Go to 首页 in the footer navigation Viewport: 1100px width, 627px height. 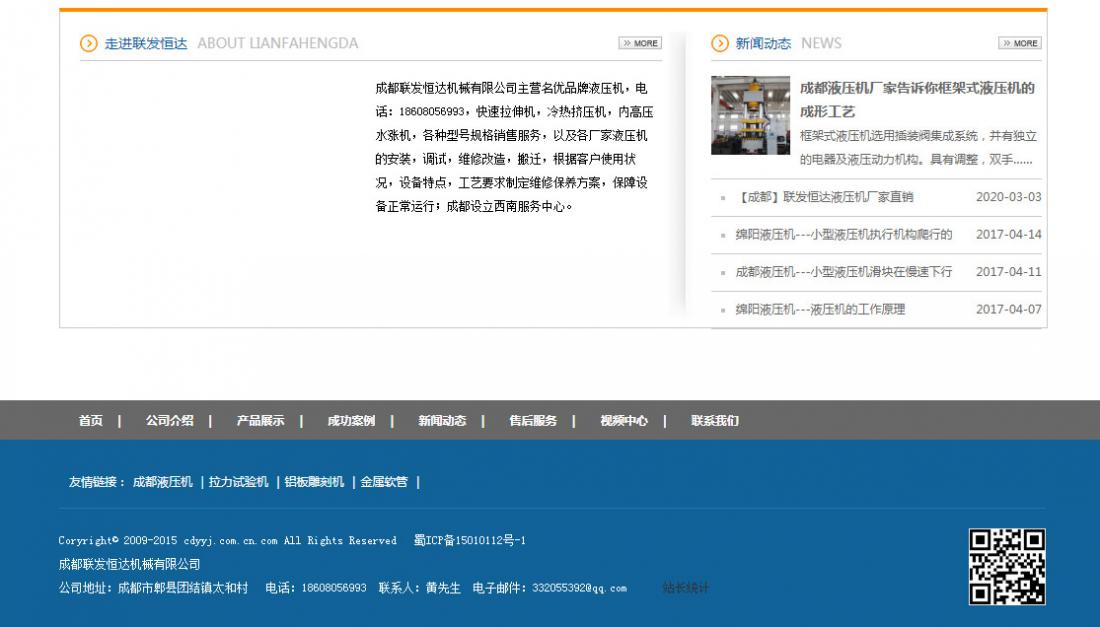[91, 421]
